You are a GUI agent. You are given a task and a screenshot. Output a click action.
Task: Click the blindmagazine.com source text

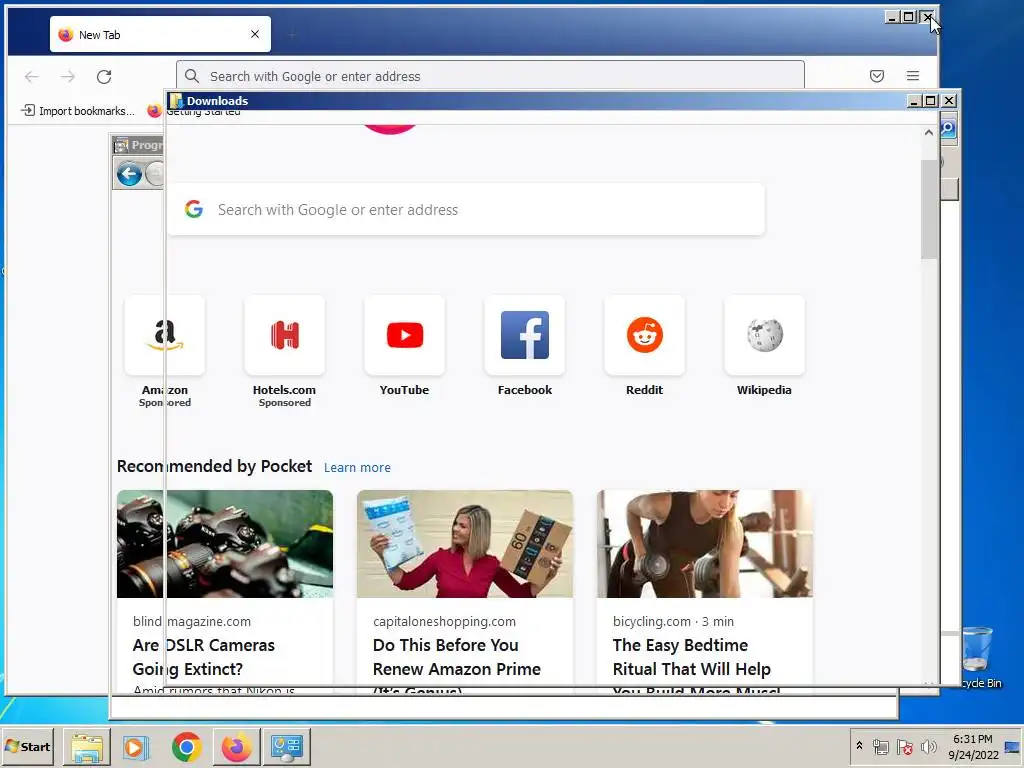tap(191, 622)
